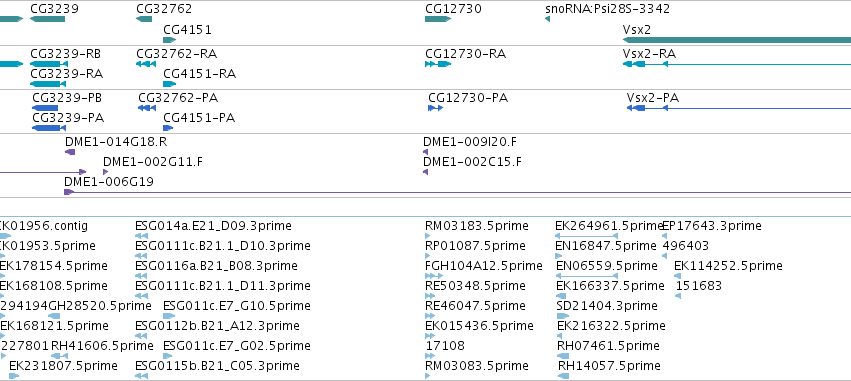851x381 pixels.
Task: Click the CG32762-PA protein glyph
Action: tap(147, 108)
